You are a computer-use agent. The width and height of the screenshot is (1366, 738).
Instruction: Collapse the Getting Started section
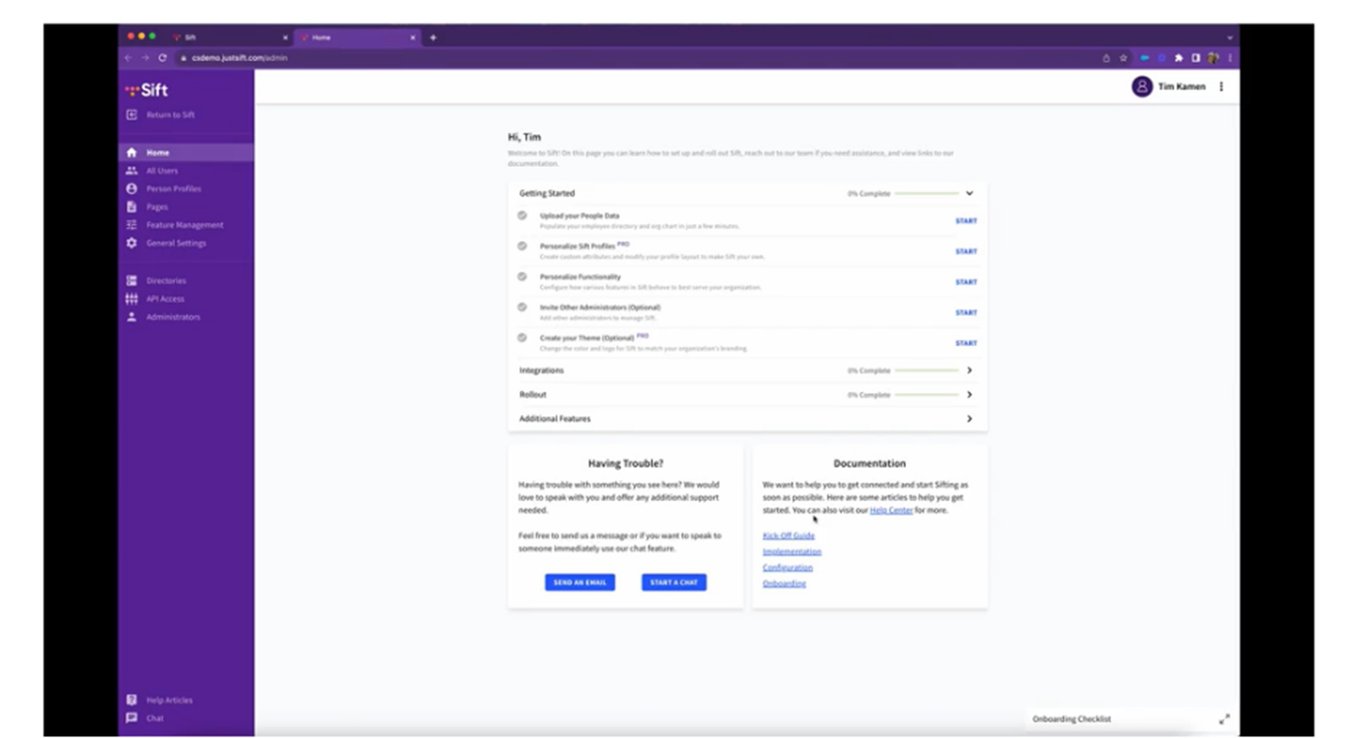(x=968, y=192)
